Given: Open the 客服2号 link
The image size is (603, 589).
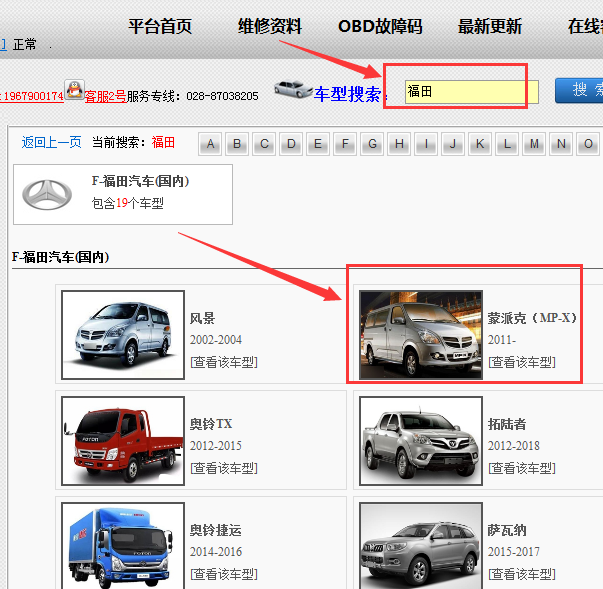Looking at the screenshot, I should coord(105,96).
